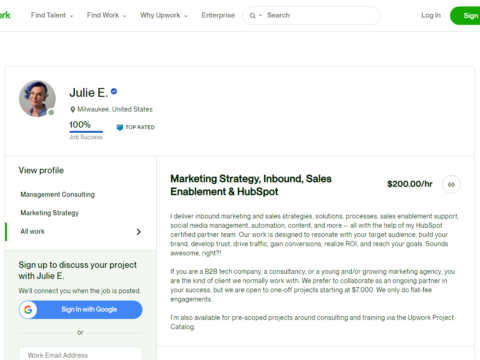Click the verified badge next to Julie E.

[114, 91]
